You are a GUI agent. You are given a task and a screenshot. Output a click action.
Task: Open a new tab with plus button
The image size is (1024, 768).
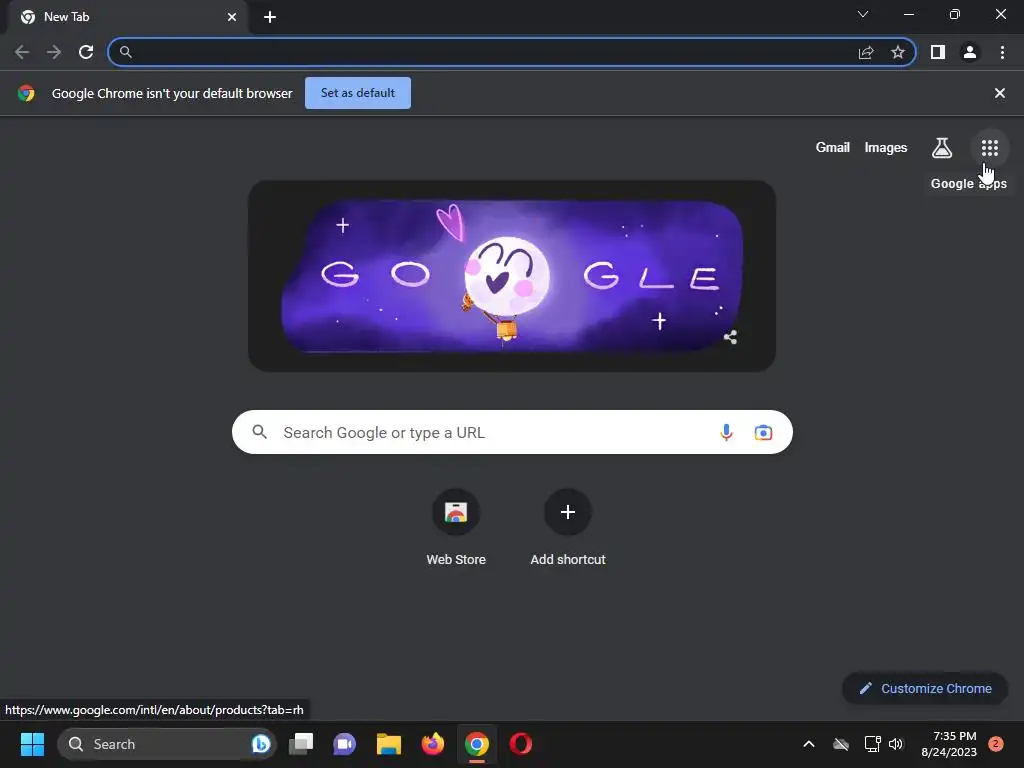coord(270,17)
